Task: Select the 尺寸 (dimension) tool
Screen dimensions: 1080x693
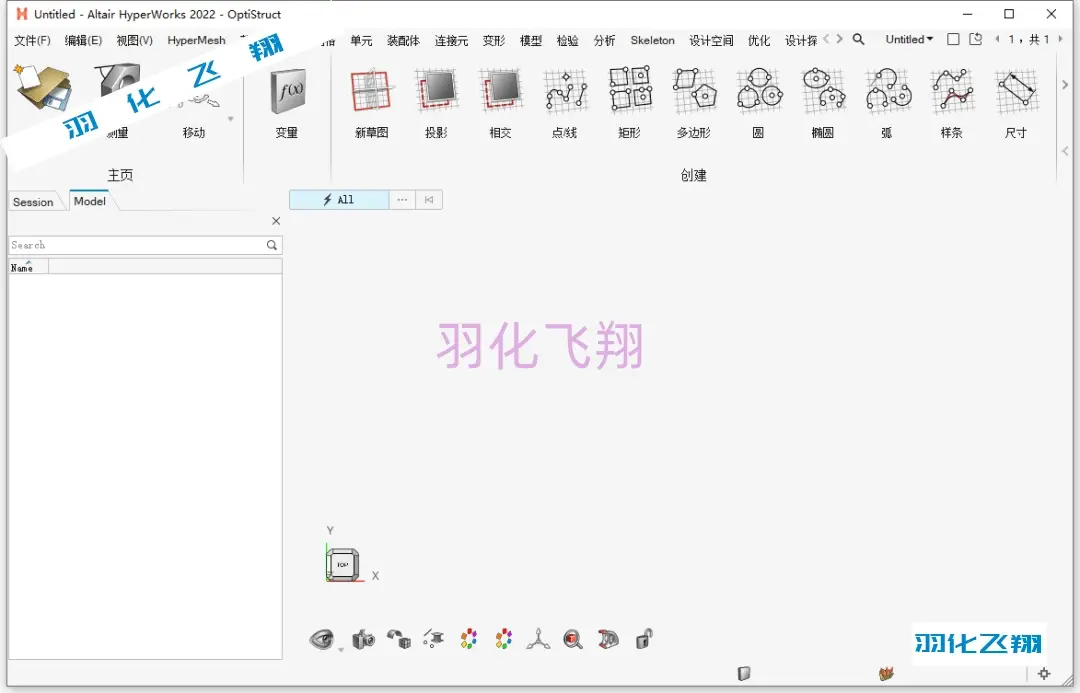Action: [x=1016, y=102]
